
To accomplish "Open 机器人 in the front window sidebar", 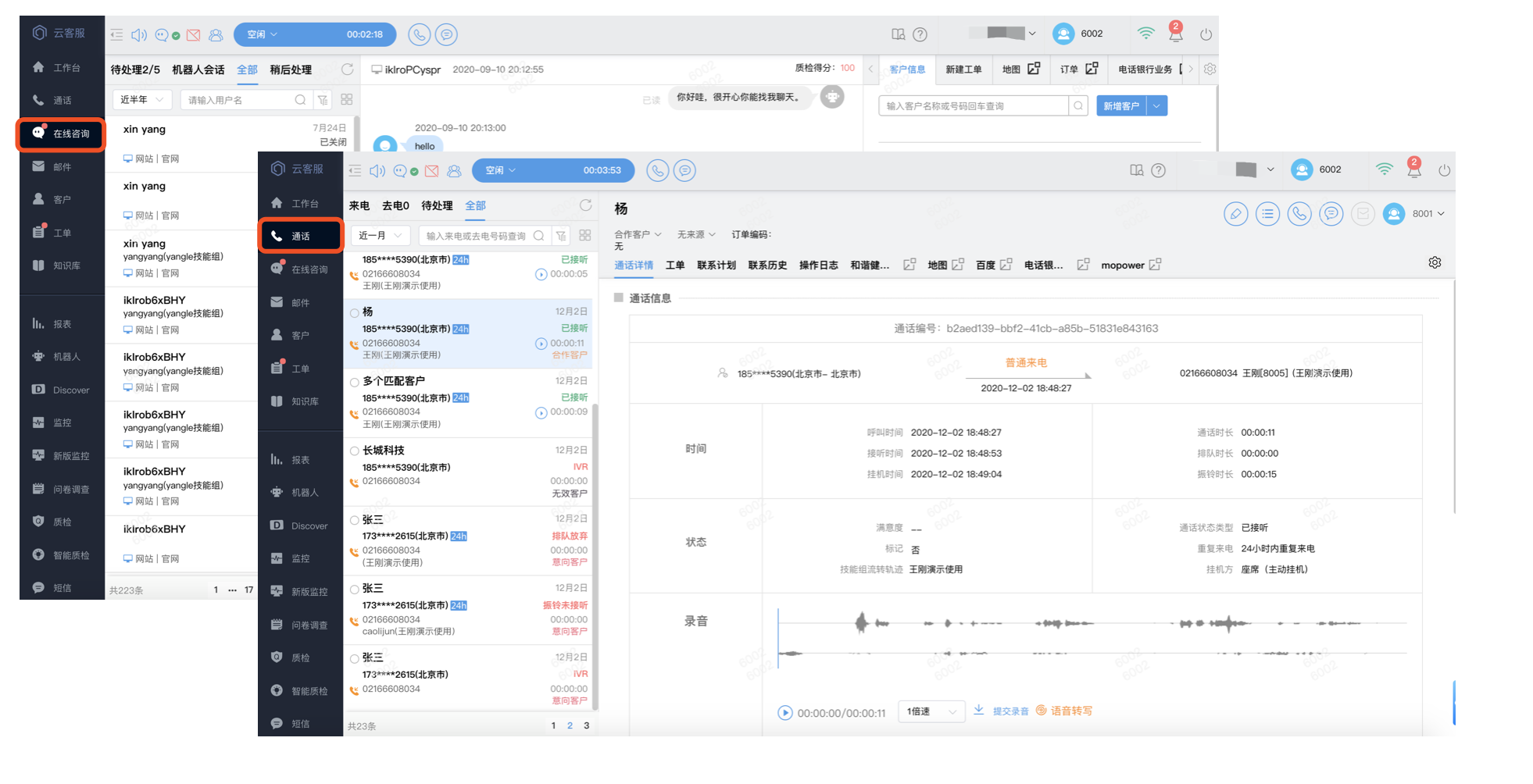I will point(295,492).
